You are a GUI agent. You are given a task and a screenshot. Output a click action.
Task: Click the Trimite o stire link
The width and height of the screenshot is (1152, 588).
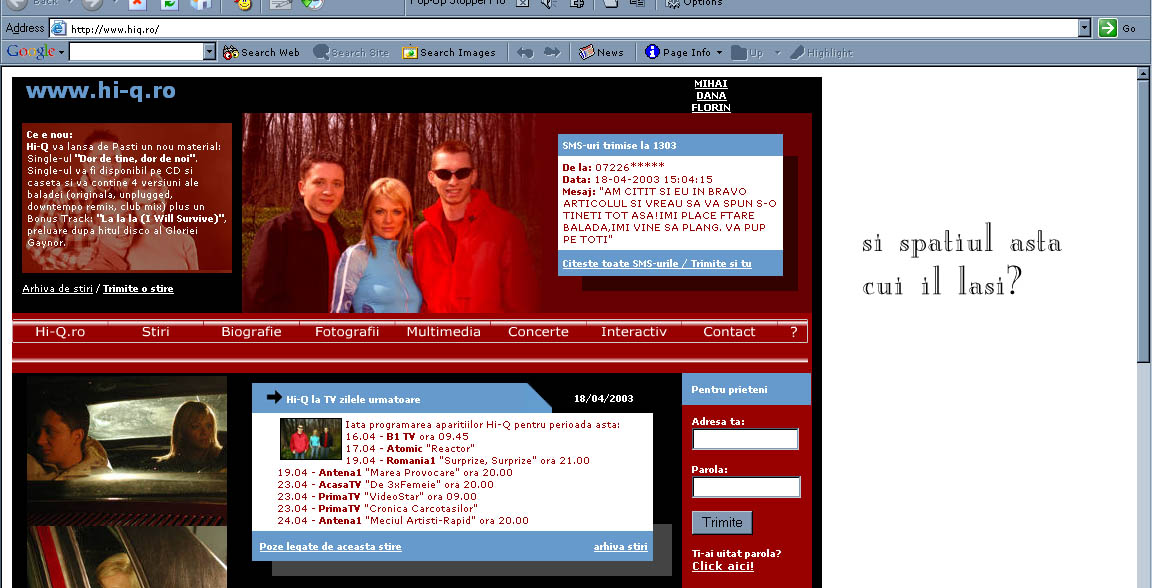[138, 289]
